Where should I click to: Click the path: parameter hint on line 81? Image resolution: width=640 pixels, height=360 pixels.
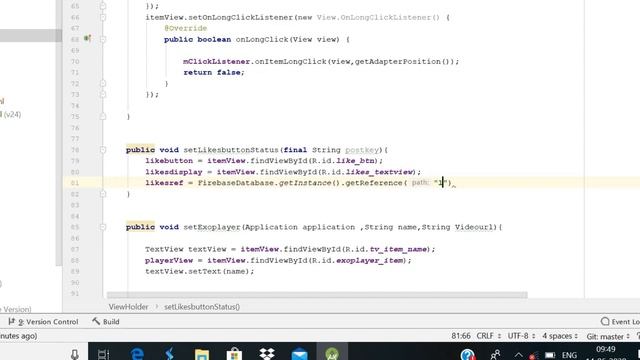420,183
